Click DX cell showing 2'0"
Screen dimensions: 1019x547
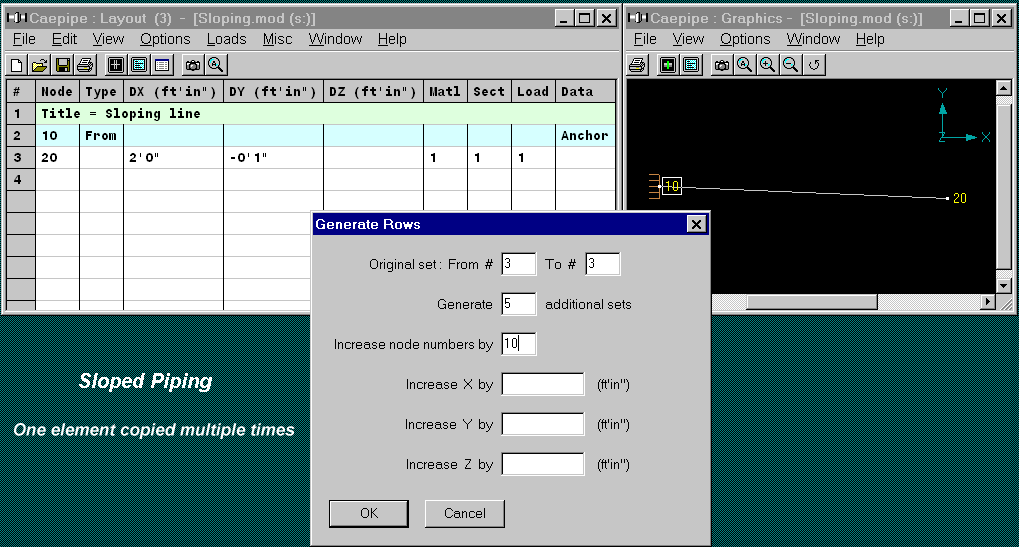click(x=173, y=158)
